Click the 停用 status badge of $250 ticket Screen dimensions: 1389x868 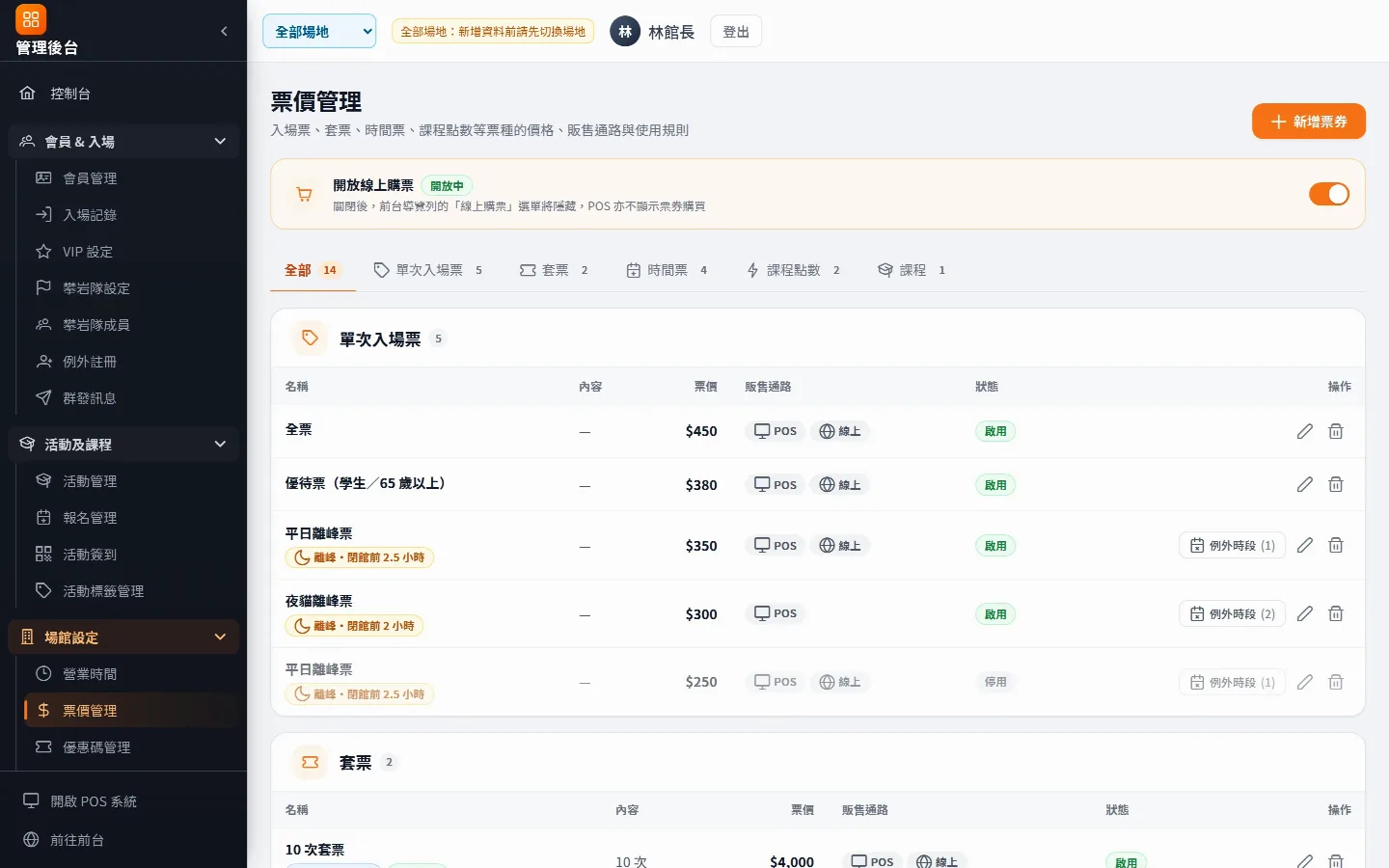995,682
